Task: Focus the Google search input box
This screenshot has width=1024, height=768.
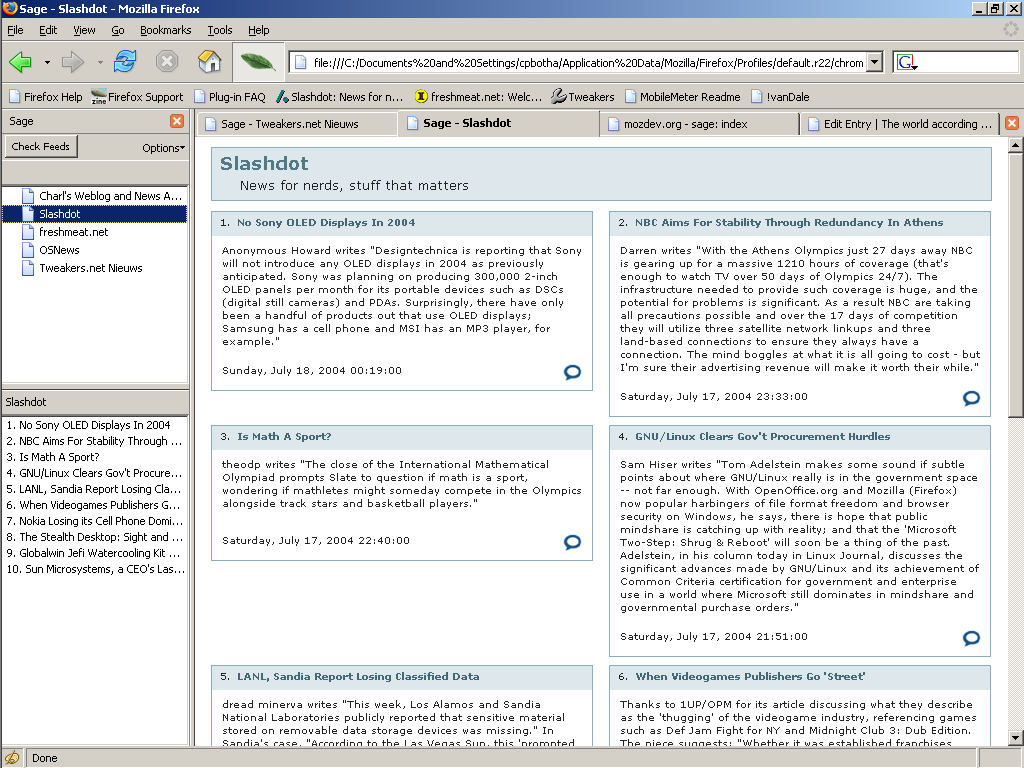Action: (x=968, y=63)
